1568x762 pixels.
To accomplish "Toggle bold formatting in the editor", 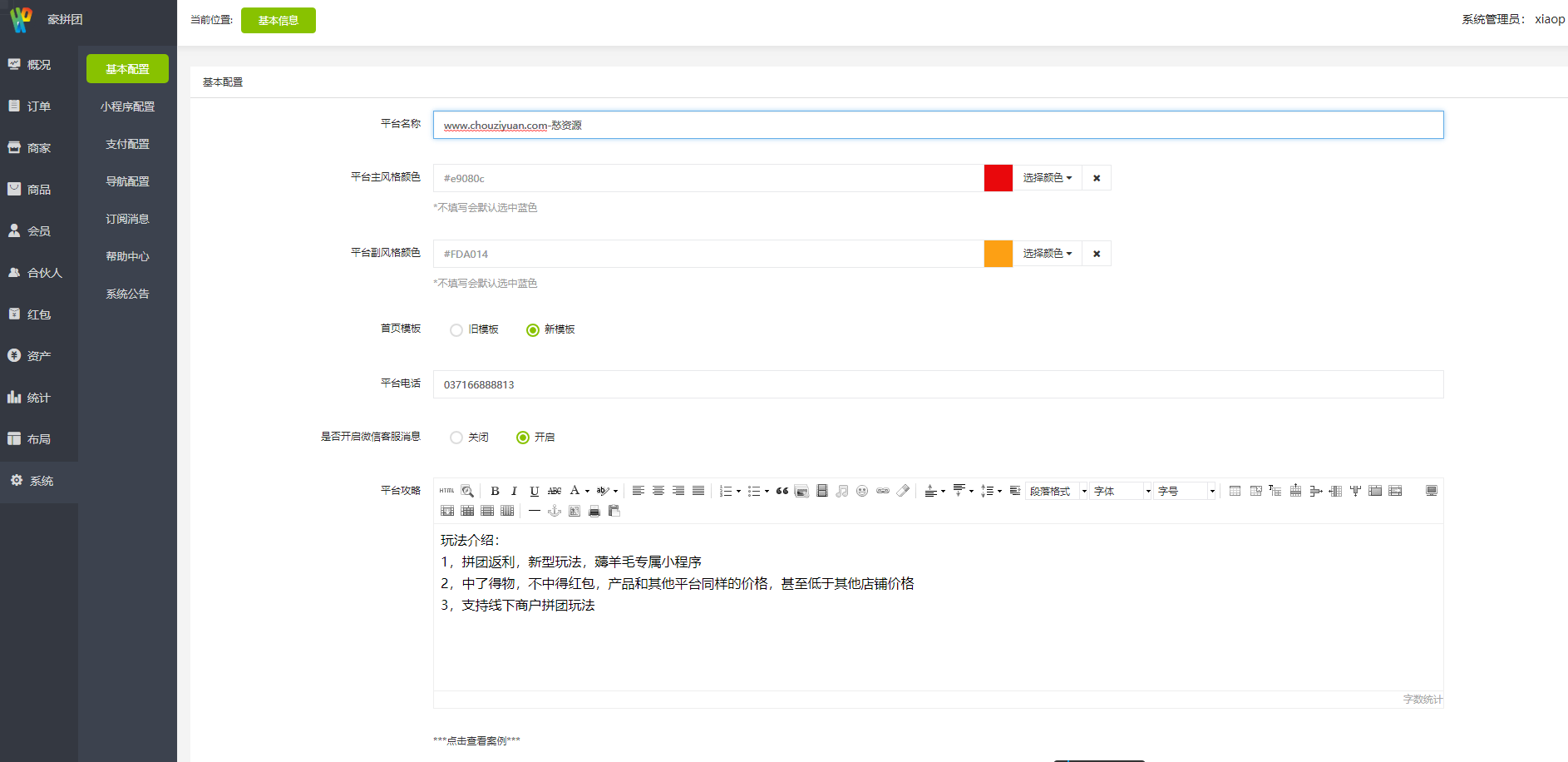I will [495, 491].
